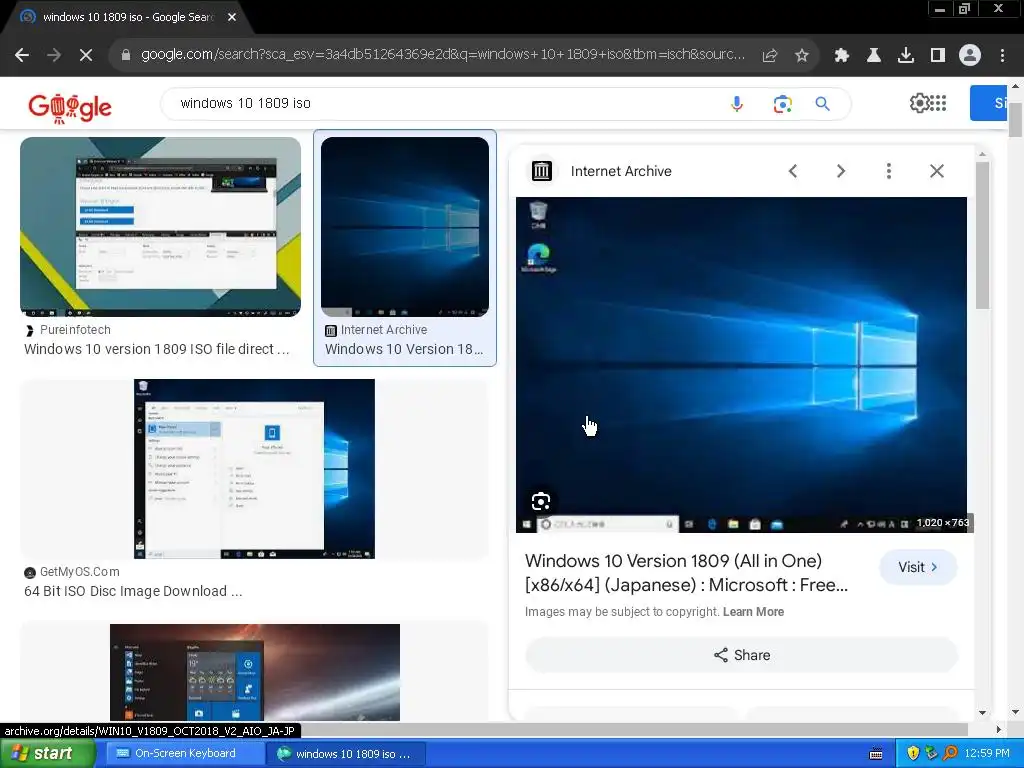Click the security shield tray icon

coord(913,754)
